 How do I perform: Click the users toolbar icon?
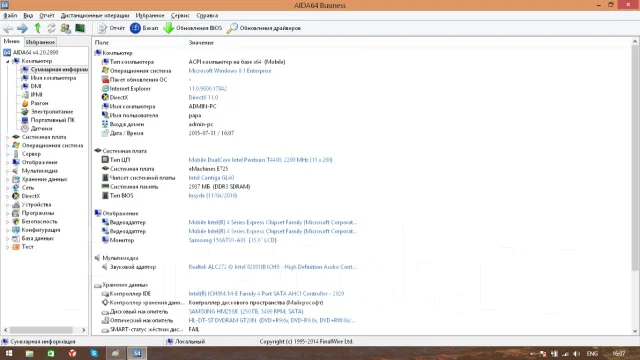coord(65,28)
